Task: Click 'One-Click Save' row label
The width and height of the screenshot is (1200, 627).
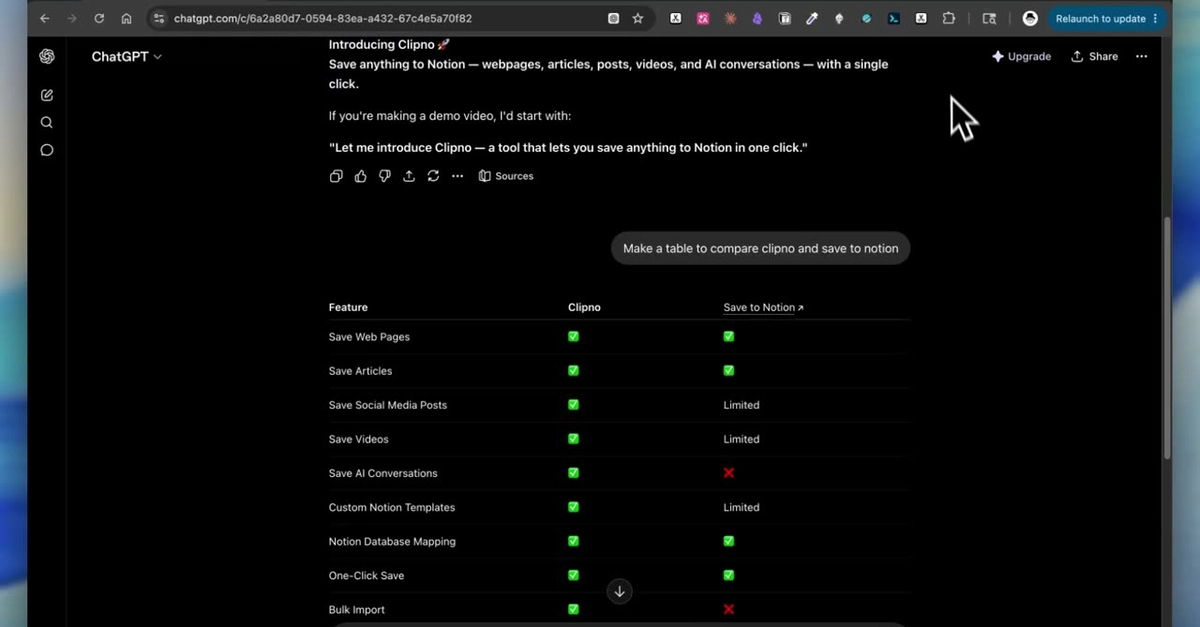Action: (366, 576)
